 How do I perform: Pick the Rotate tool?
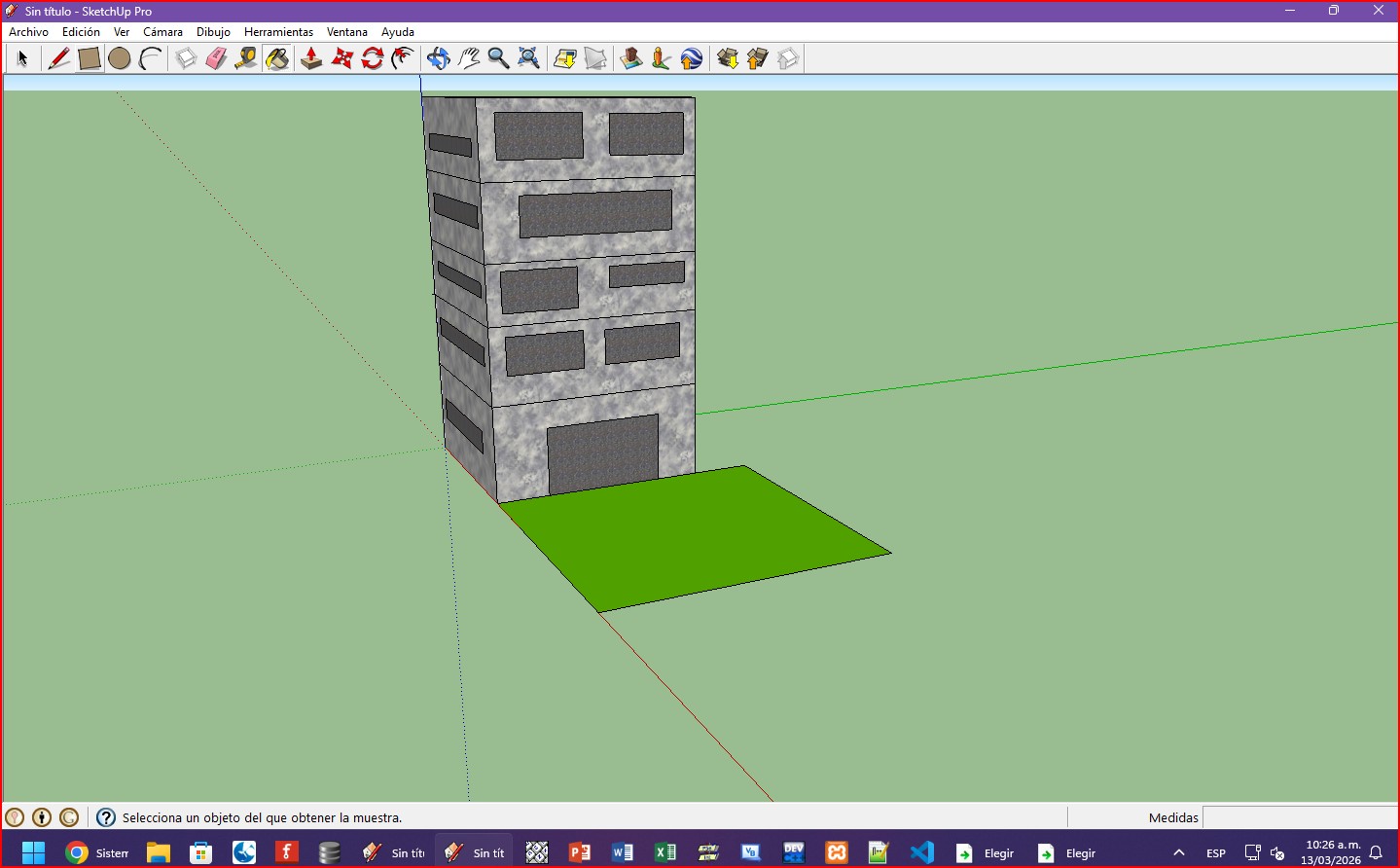(373, 59)
